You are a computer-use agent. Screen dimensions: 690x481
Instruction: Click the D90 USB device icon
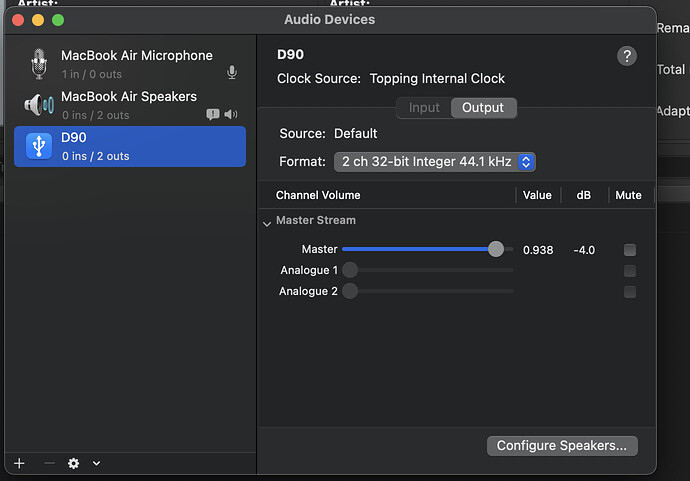tap(39, 146)
